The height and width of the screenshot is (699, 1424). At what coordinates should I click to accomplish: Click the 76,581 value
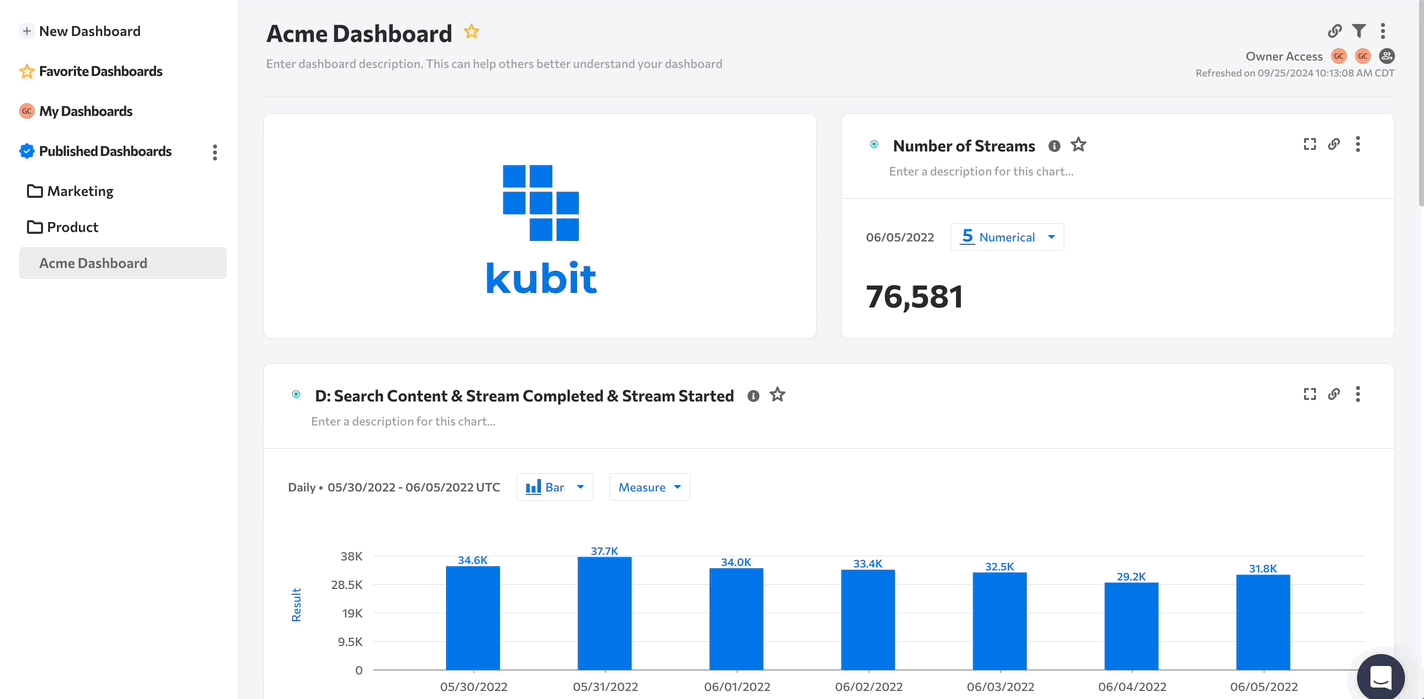pos(914,297)
